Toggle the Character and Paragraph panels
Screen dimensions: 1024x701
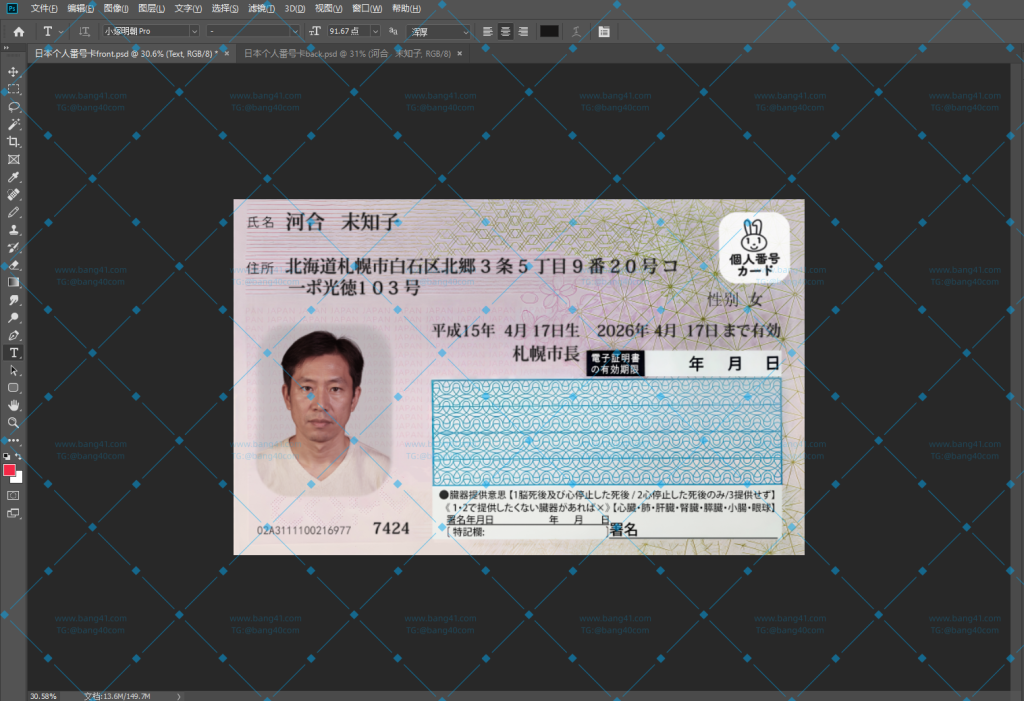(604, 31)
